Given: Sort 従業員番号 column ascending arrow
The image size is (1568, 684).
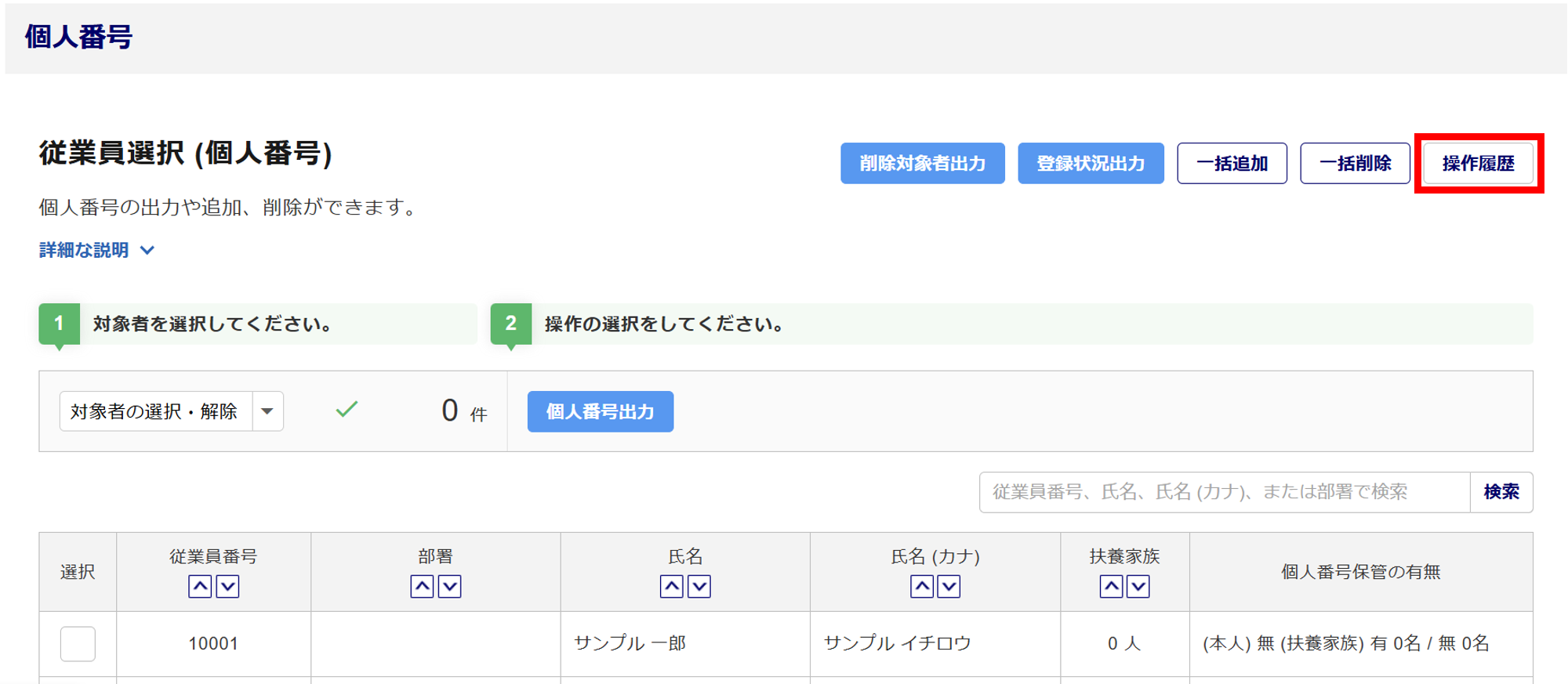Looking at the screenshot, I should tap(200, 586).
